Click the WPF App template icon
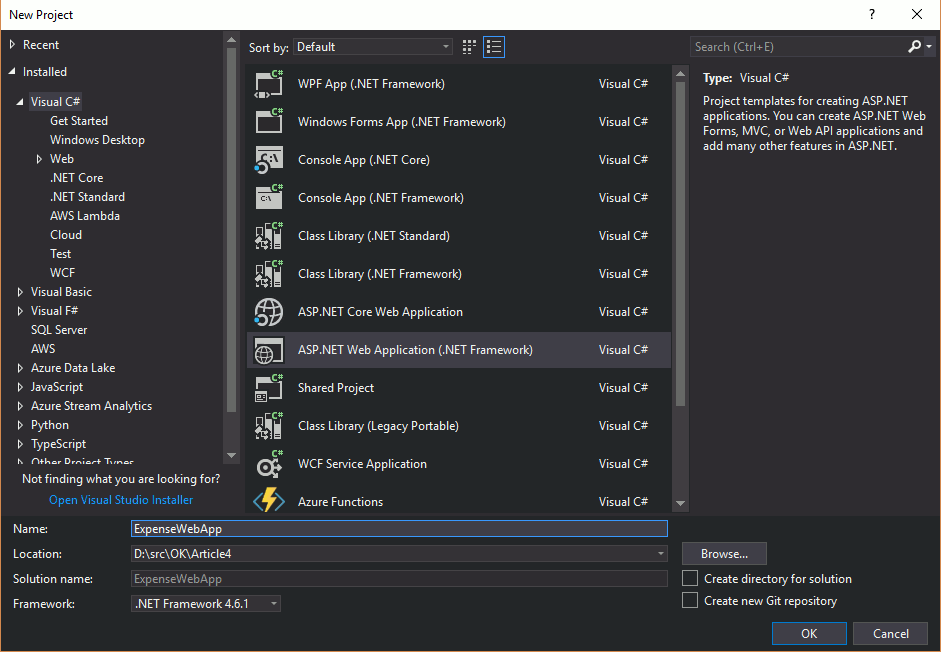Screen dimensions: 941x652 (x=270, y=84)
